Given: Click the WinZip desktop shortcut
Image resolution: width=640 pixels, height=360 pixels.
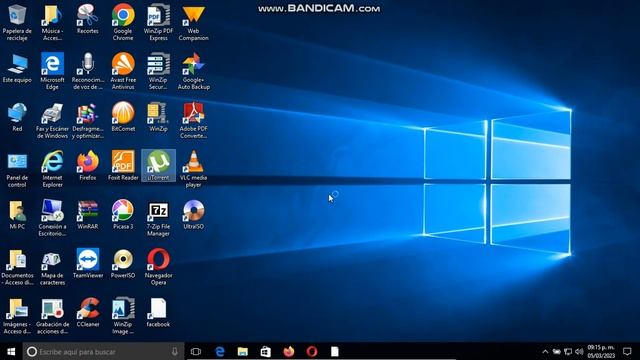Looking at the screenshot, I should tap(158, 117).
